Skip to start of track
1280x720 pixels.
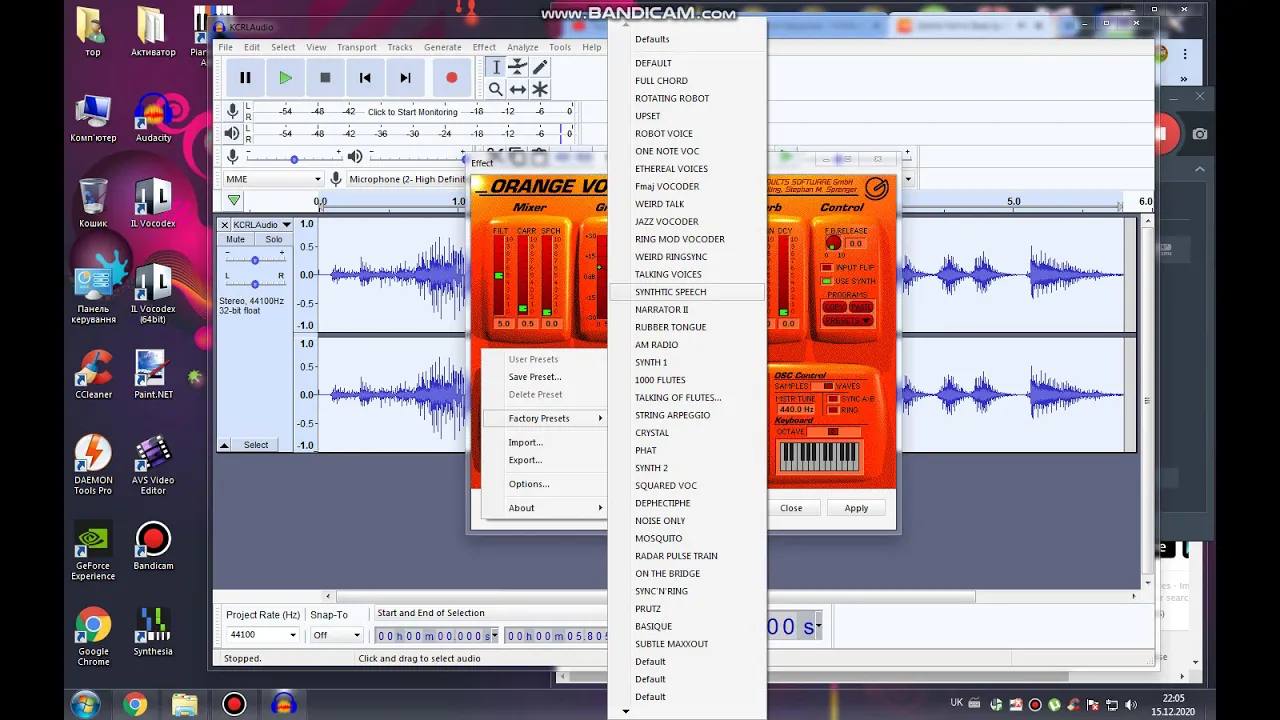[x=365, y=77]
